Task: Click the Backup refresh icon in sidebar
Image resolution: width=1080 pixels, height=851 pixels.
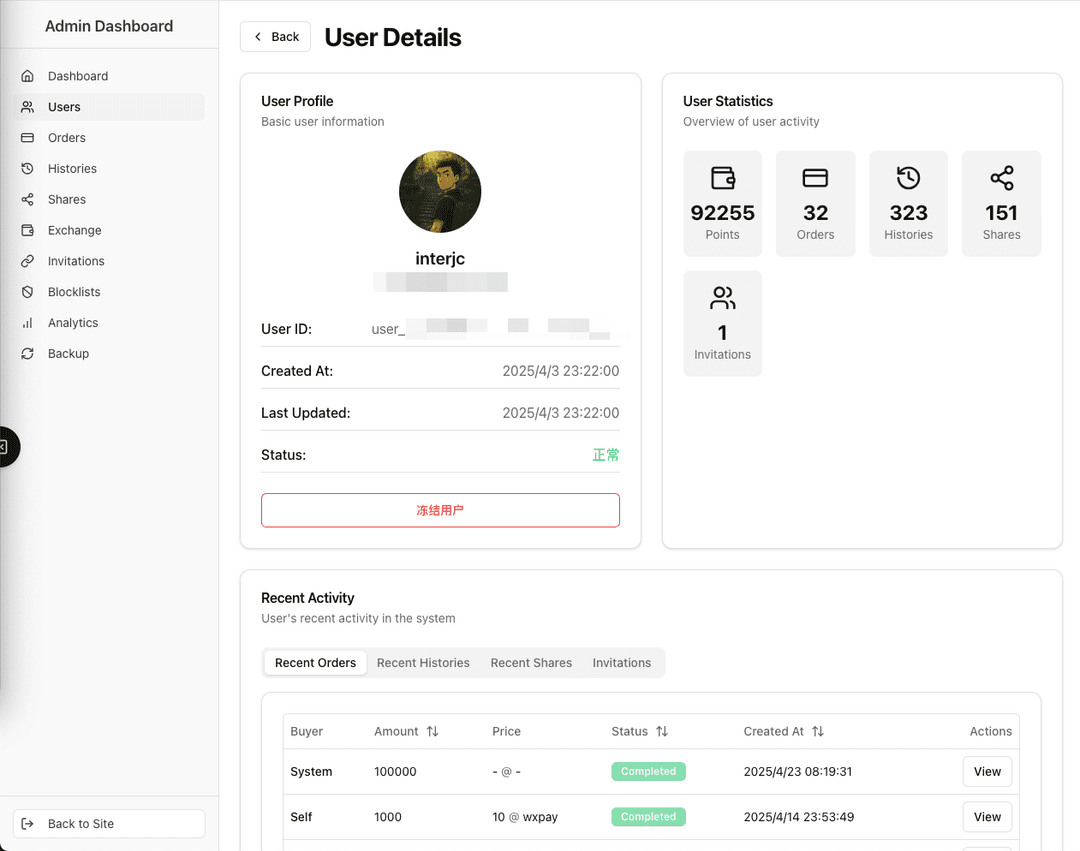Action: pos(28,354)
